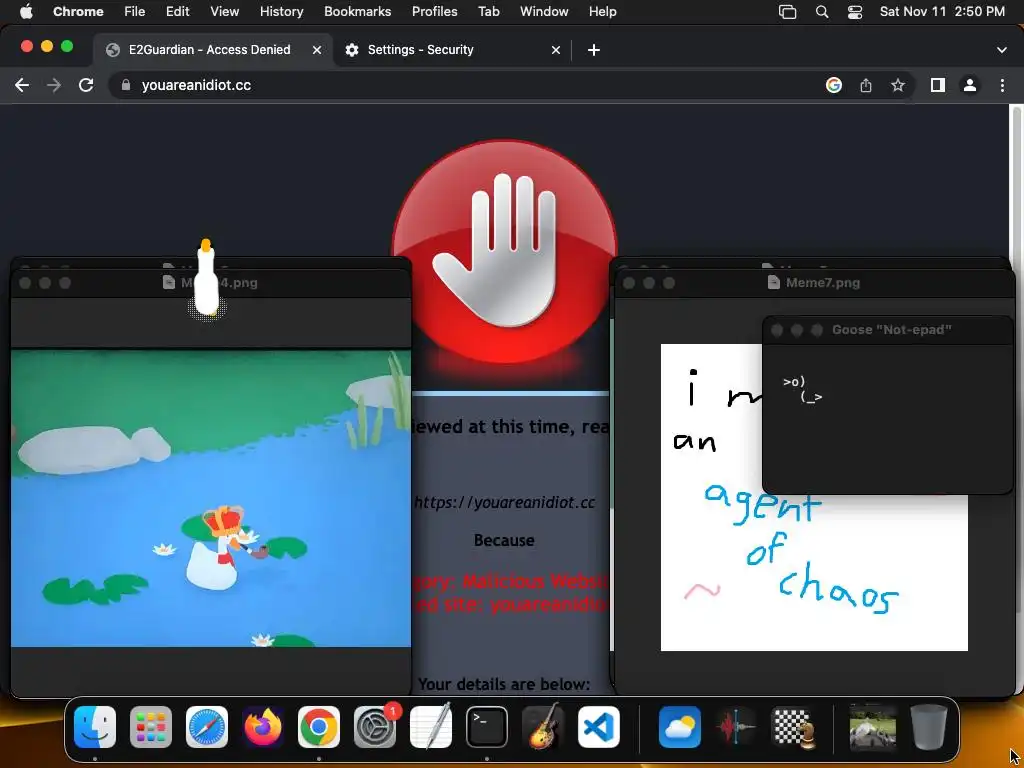
Task: Open the photo stack in the dock
Action: (x=873, y=727)
